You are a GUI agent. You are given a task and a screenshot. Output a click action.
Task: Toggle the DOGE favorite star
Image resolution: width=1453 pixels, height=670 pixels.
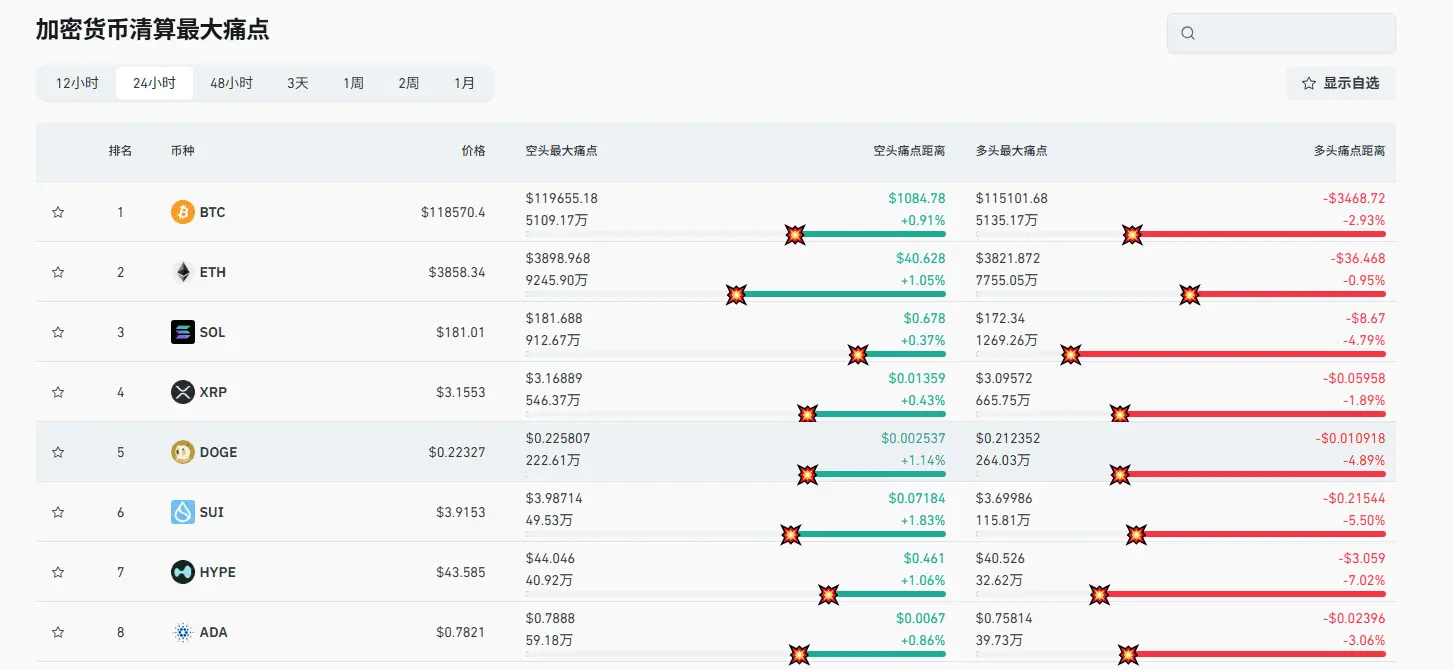coord(58,452)
